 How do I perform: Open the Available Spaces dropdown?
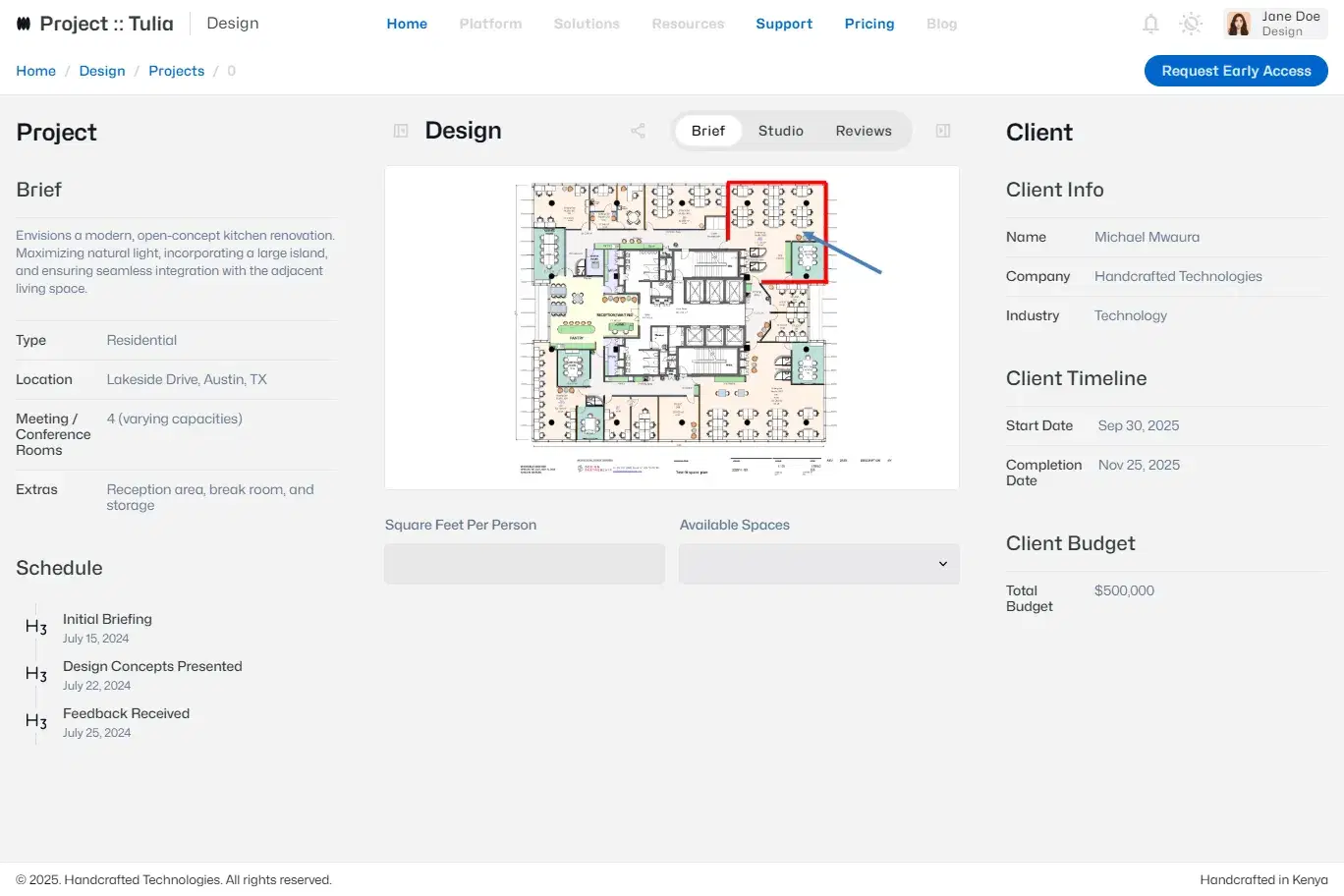(818, 563)
